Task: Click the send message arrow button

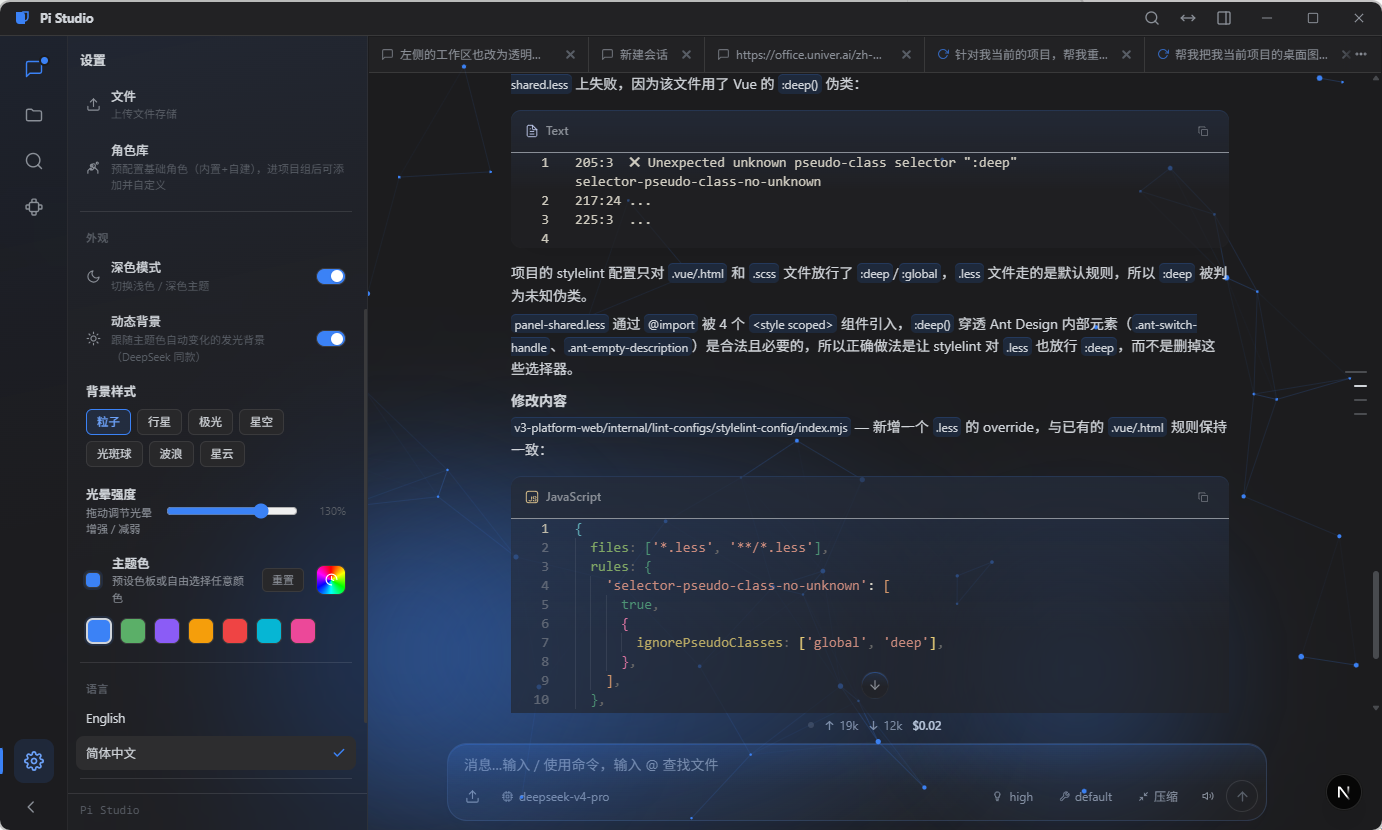Action: point(1242,796)
